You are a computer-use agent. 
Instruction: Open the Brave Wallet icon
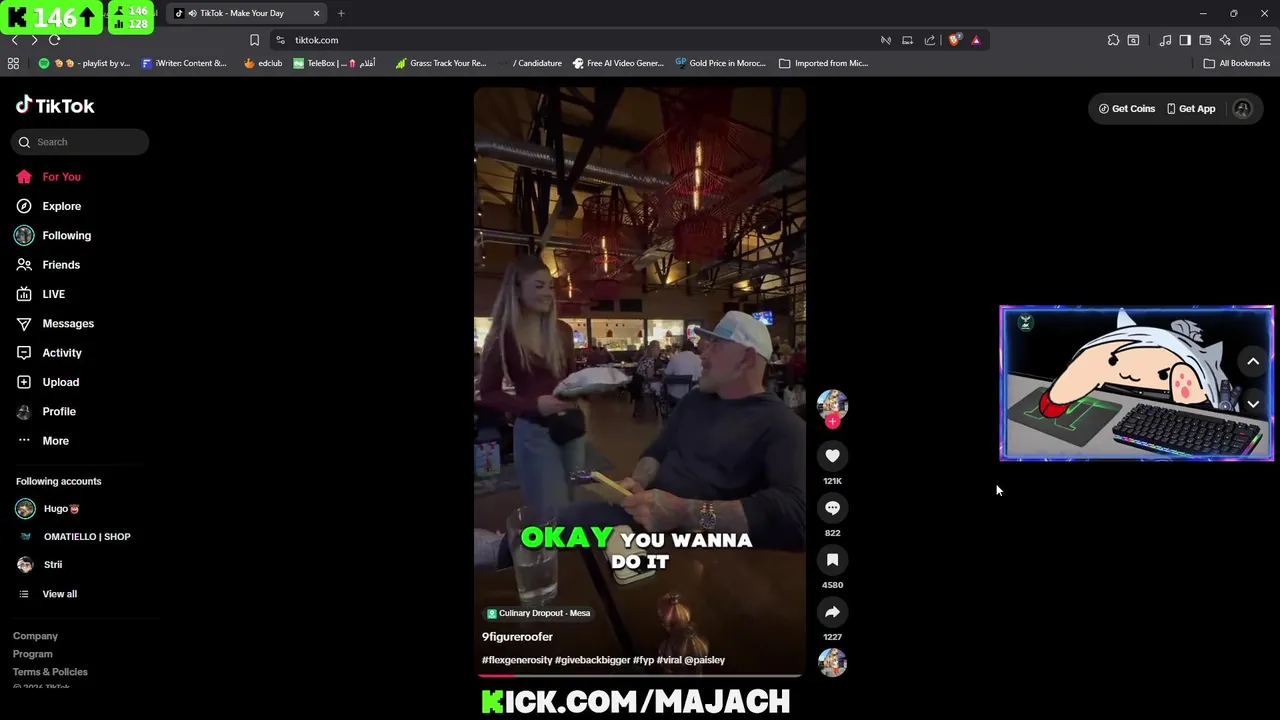(1205, 40)
